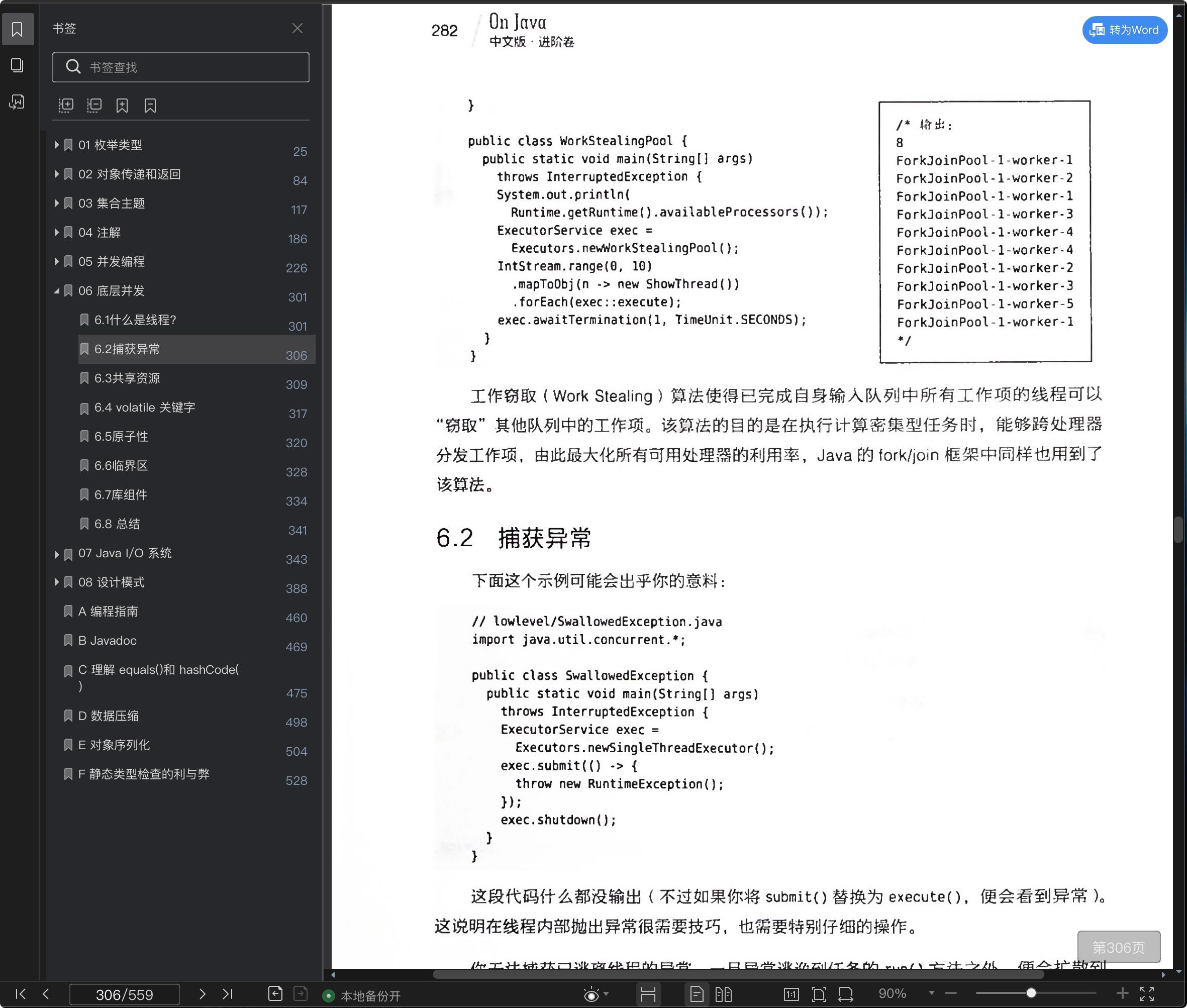Zoom out with the minus button
The height and width of the screenshot is (1008, 1187).
[x=950, y=994]
